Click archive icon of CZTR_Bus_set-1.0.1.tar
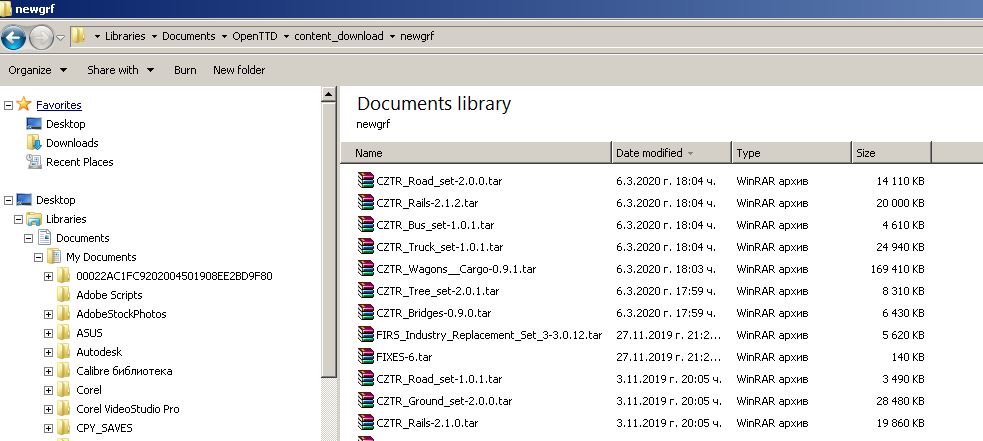Screen dimensions: 983x441 (x=365, y=225)
